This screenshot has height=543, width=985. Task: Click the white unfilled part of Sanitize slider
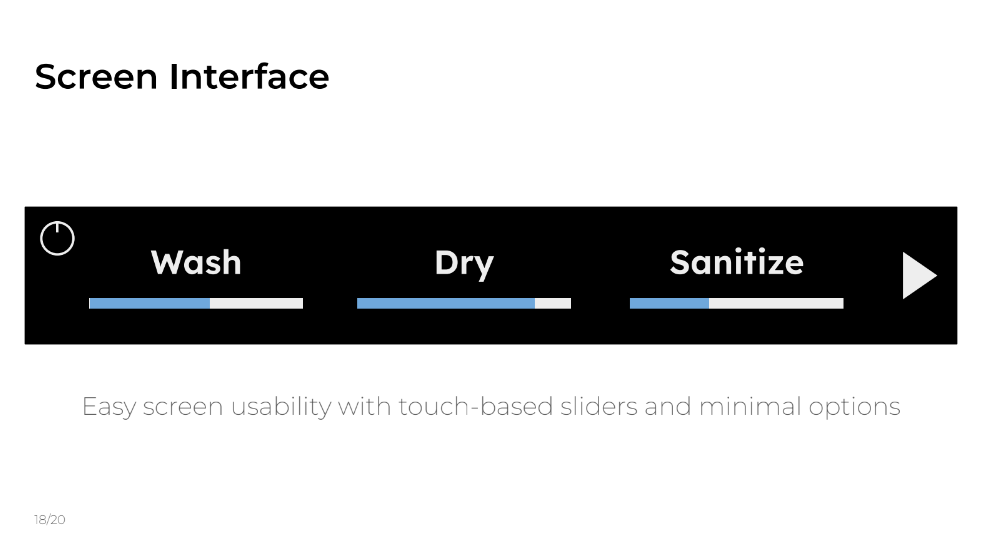point(776,303)
